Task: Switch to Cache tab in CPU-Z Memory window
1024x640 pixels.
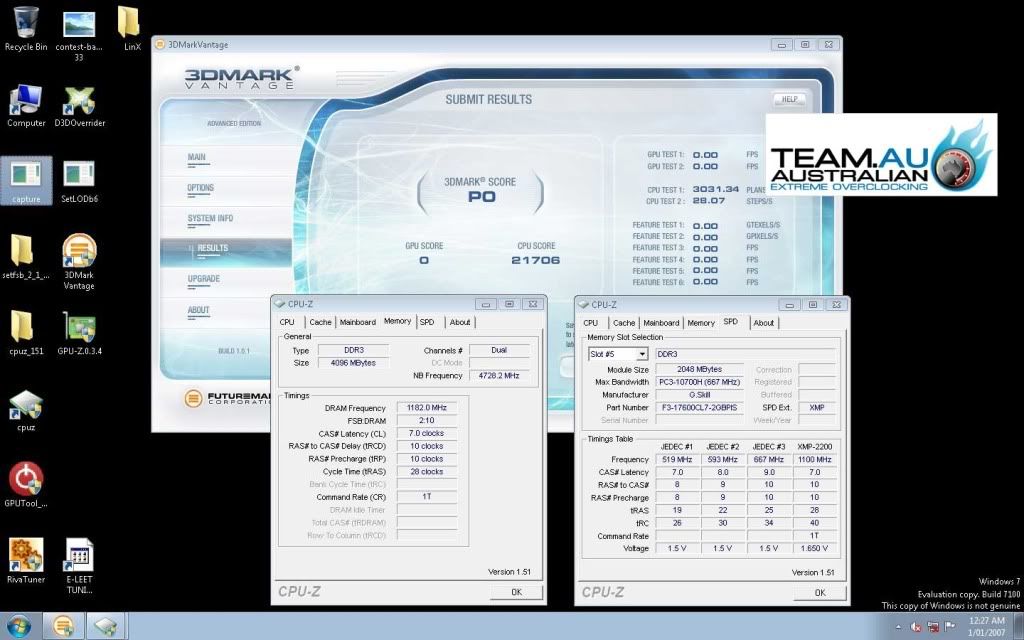Action: (x=321, y=322)
